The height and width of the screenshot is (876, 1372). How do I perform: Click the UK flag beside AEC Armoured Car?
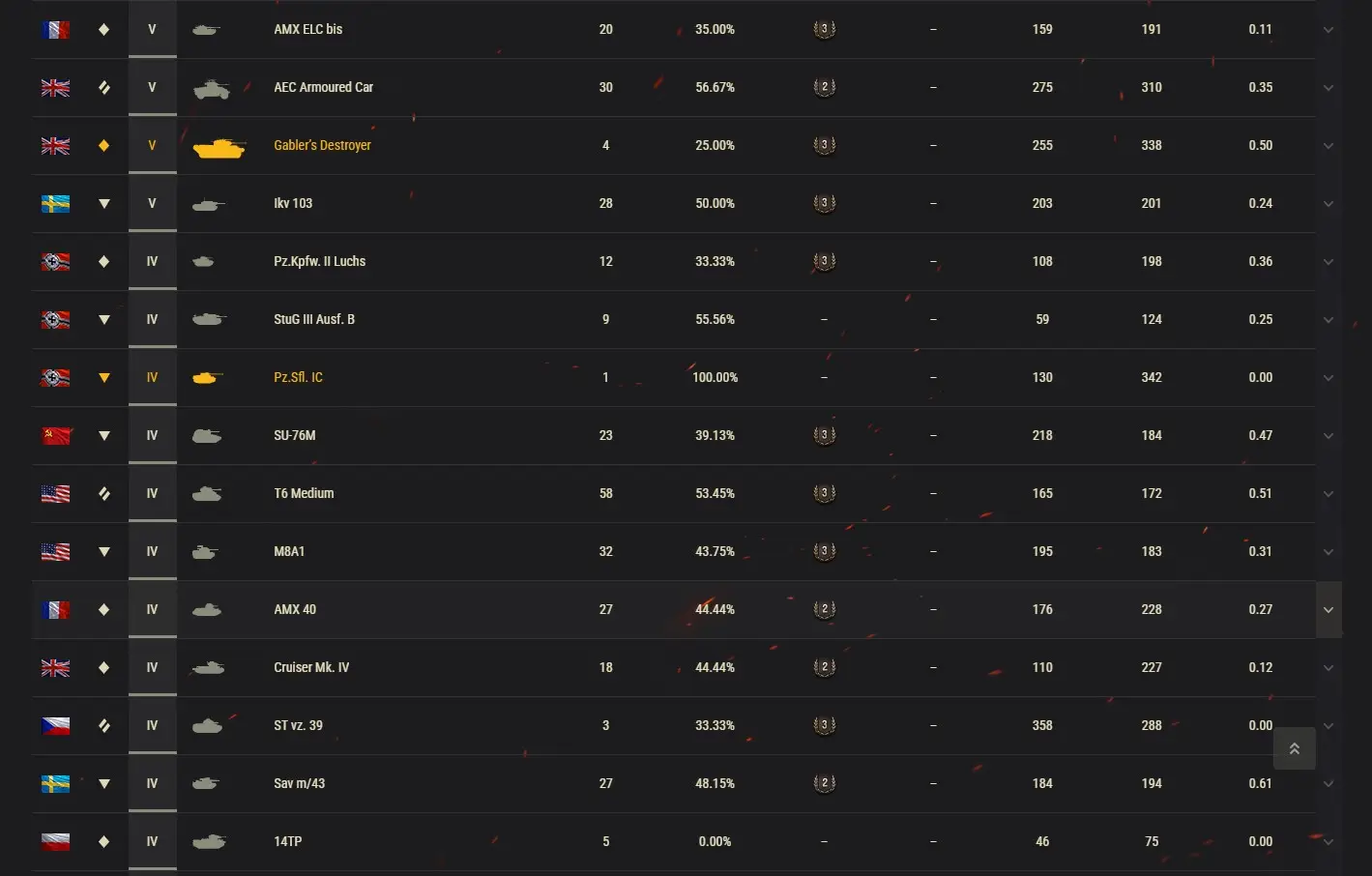click(55, 88)
